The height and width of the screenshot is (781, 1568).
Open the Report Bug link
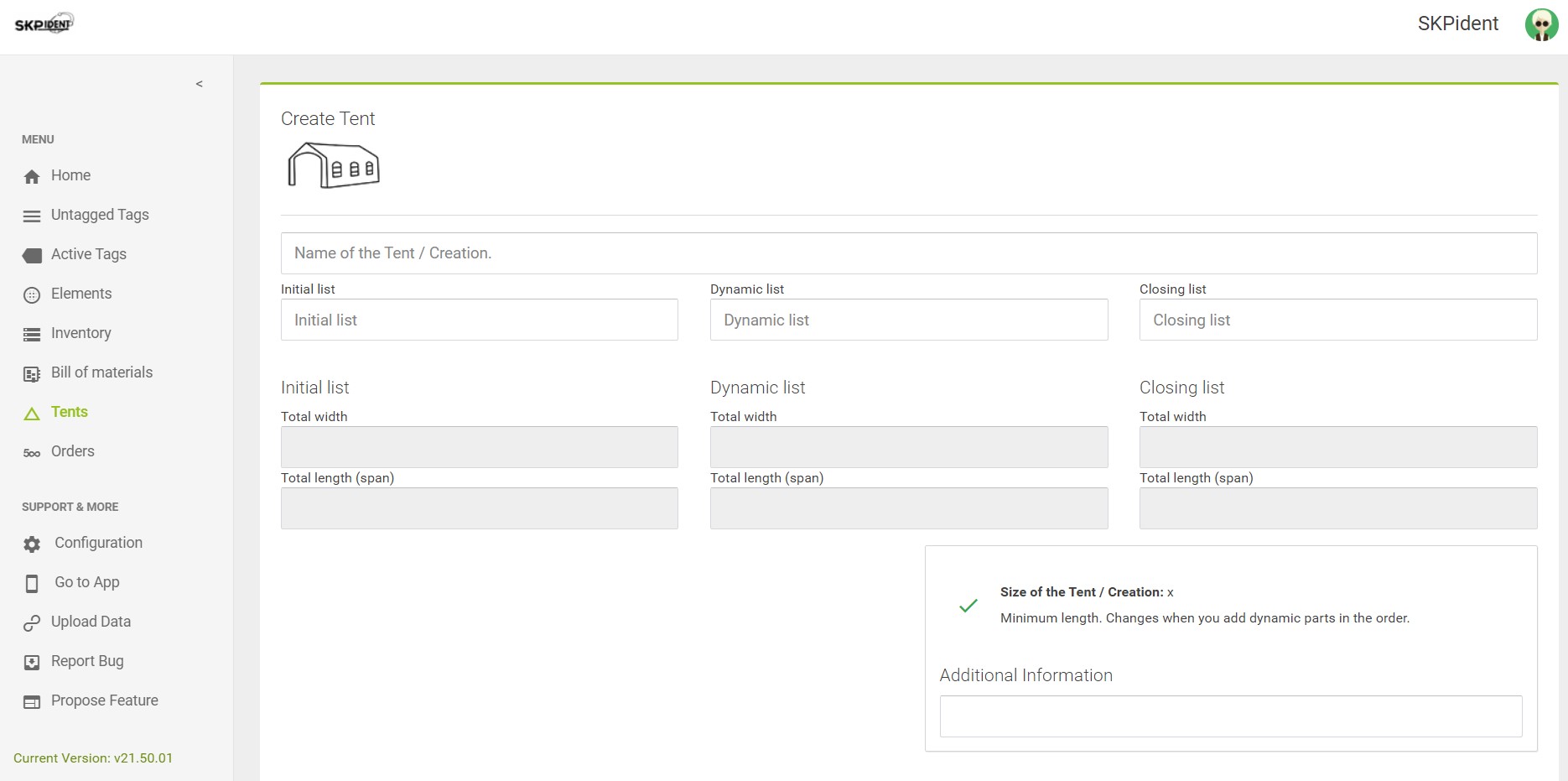pyautogui.click(x=87, y=661)
